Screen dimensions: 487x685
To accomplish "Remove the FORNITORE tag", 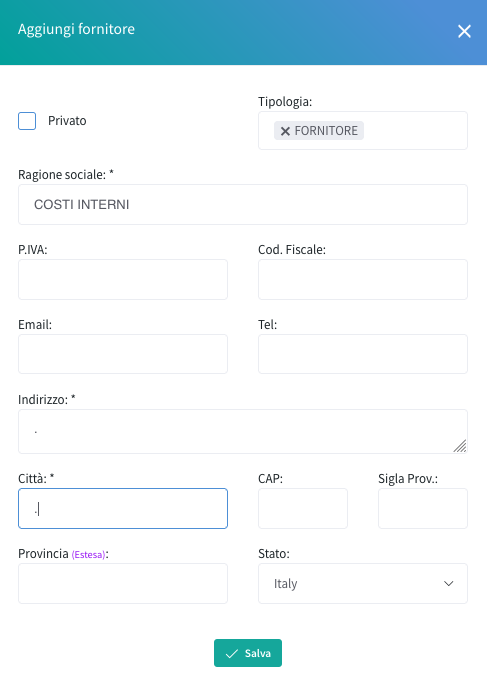I will 285,131.
